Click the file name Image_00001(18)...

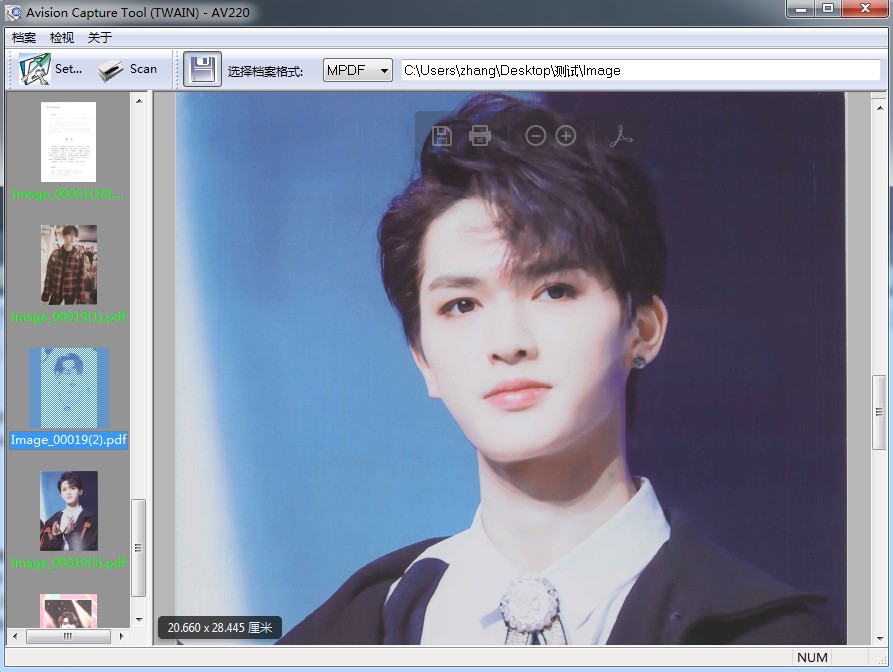pyautogui.click(x=68, y=194)
